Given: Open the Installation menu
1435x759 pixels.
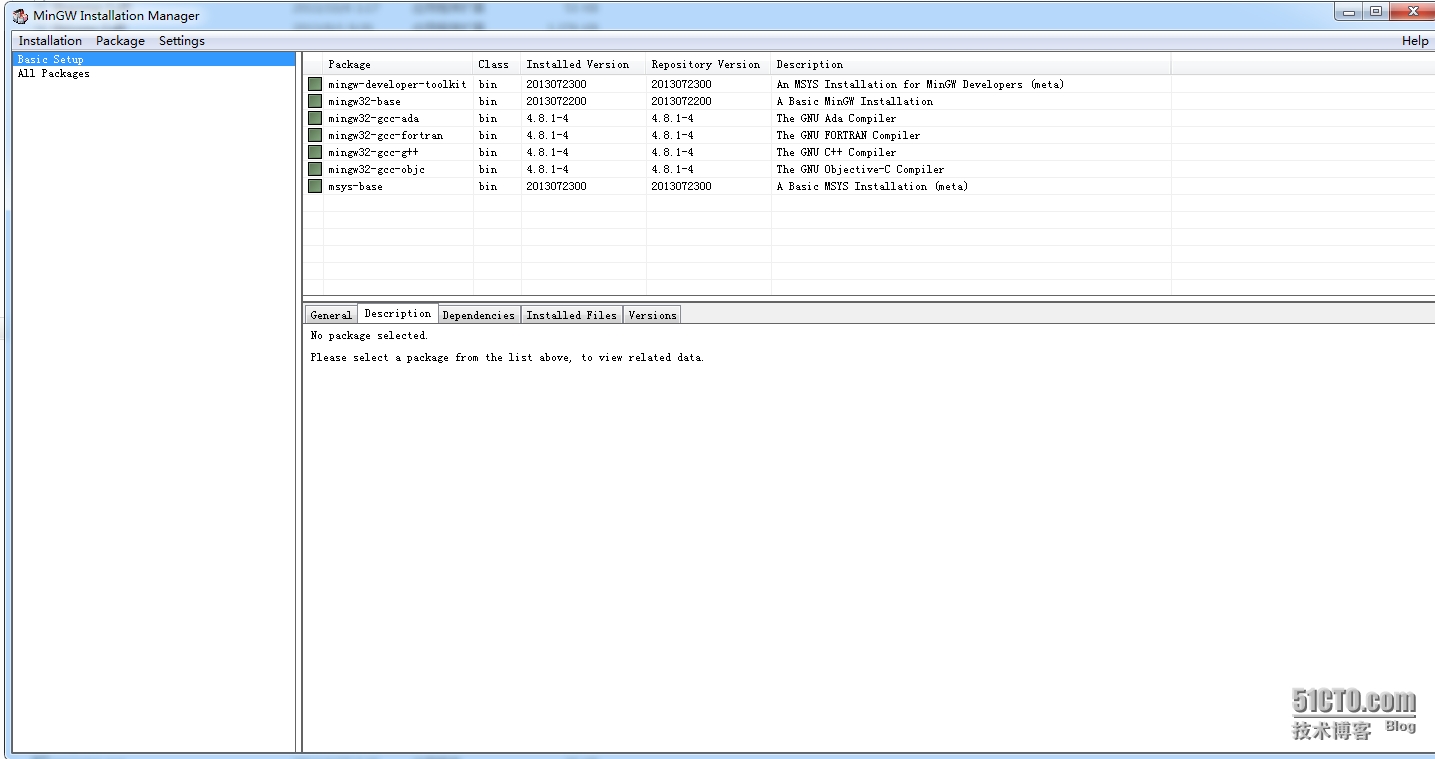Looking at the screenshot, I should coord(50,41).
